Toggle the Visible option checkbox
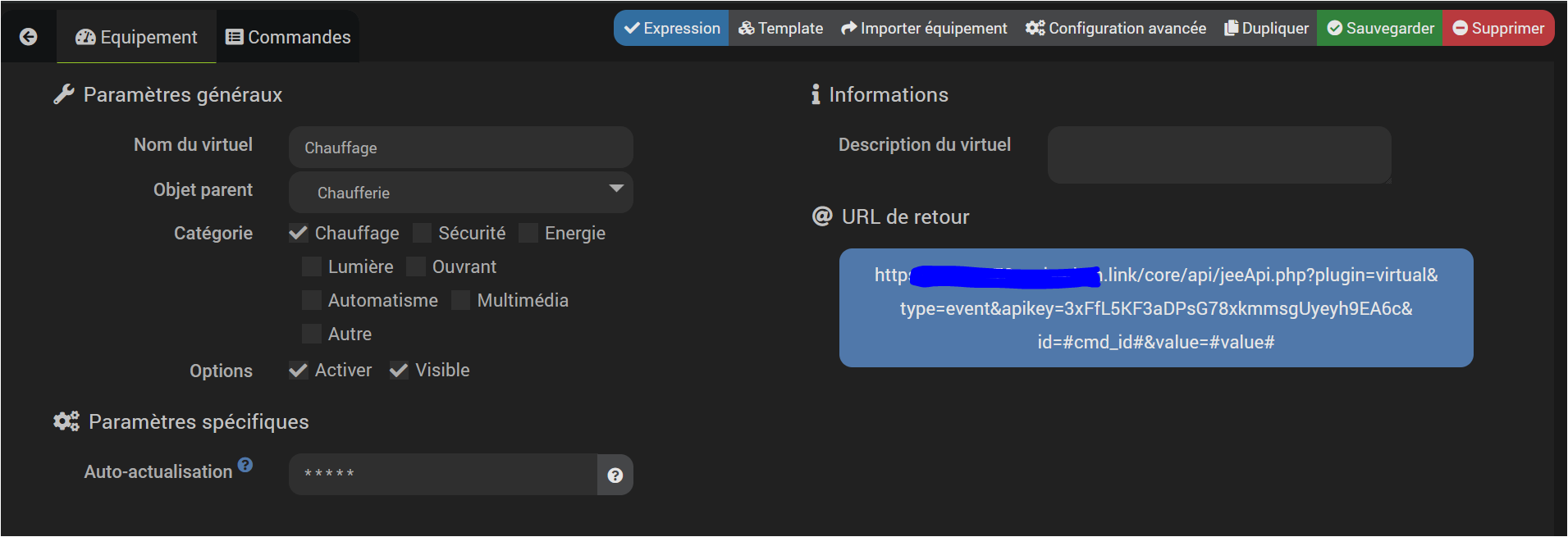 [x=399, y=371]
